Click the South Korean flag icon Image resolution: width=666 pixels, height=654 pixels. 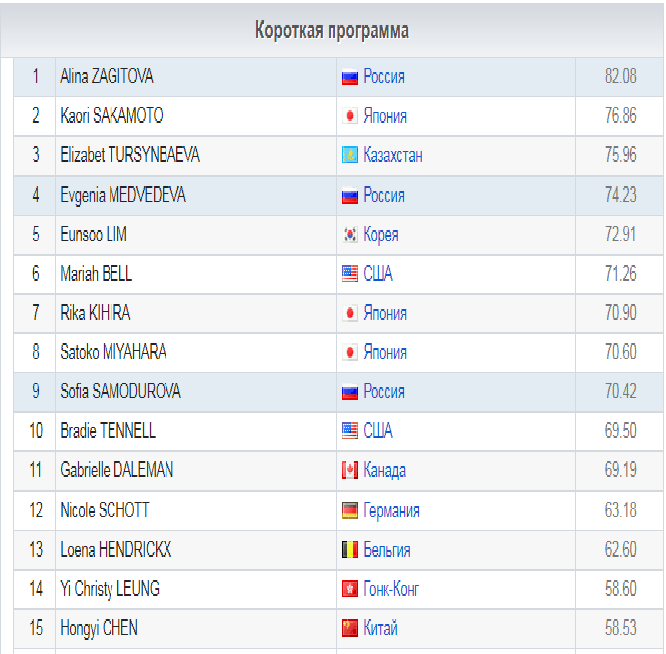click(350, 235)
